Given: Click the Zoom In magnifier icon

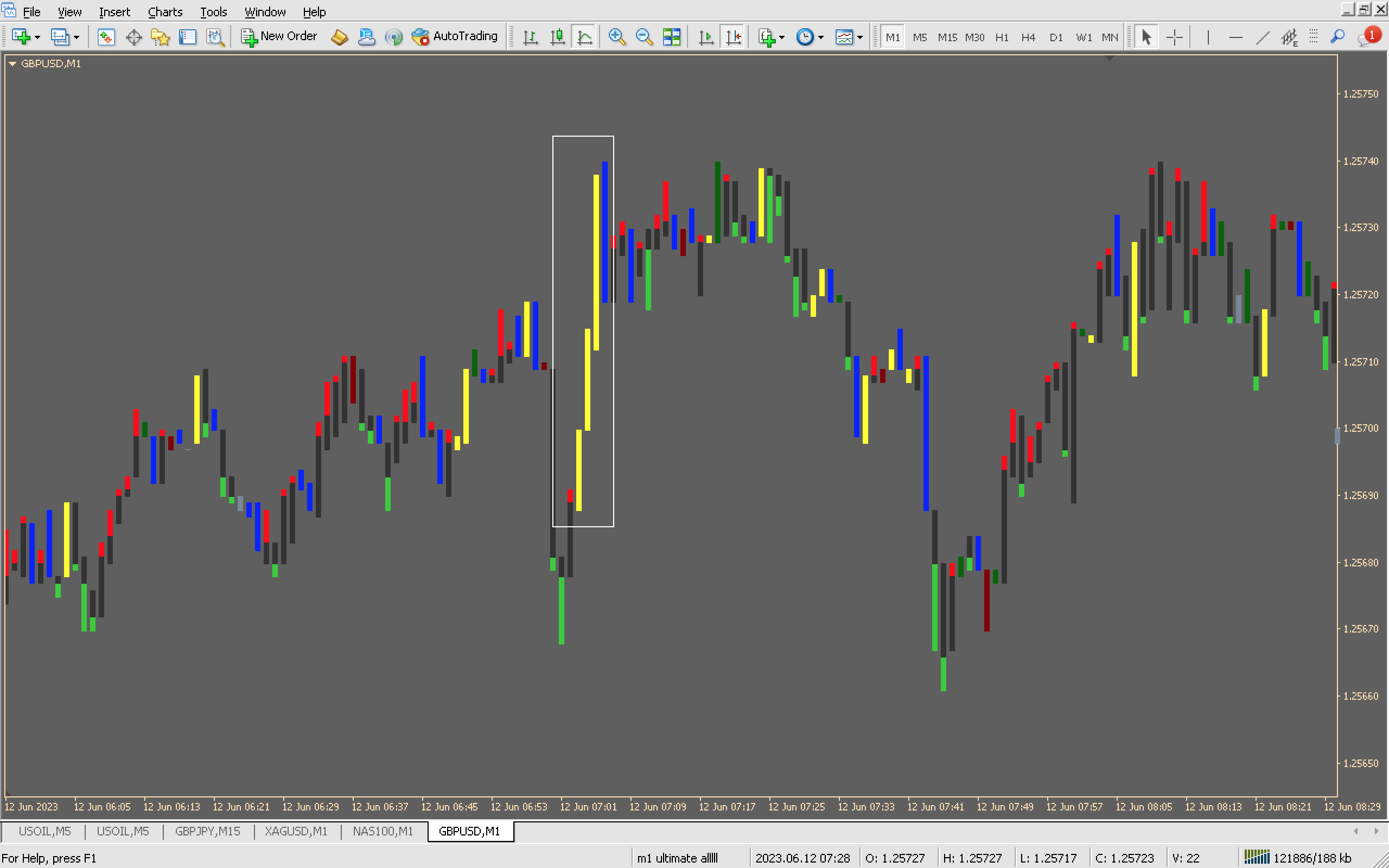Looking at the screenshot, I should (616, 37).
